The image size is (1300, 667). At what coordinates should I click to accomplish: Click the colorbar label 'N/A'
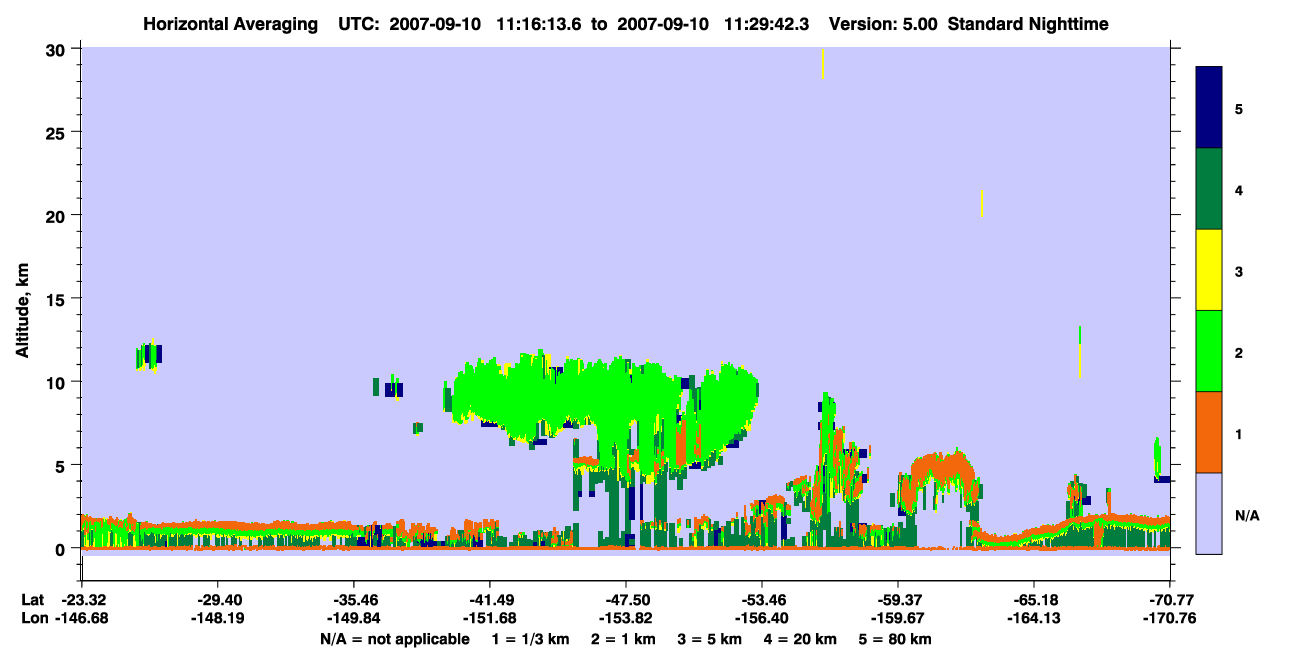1247,516
